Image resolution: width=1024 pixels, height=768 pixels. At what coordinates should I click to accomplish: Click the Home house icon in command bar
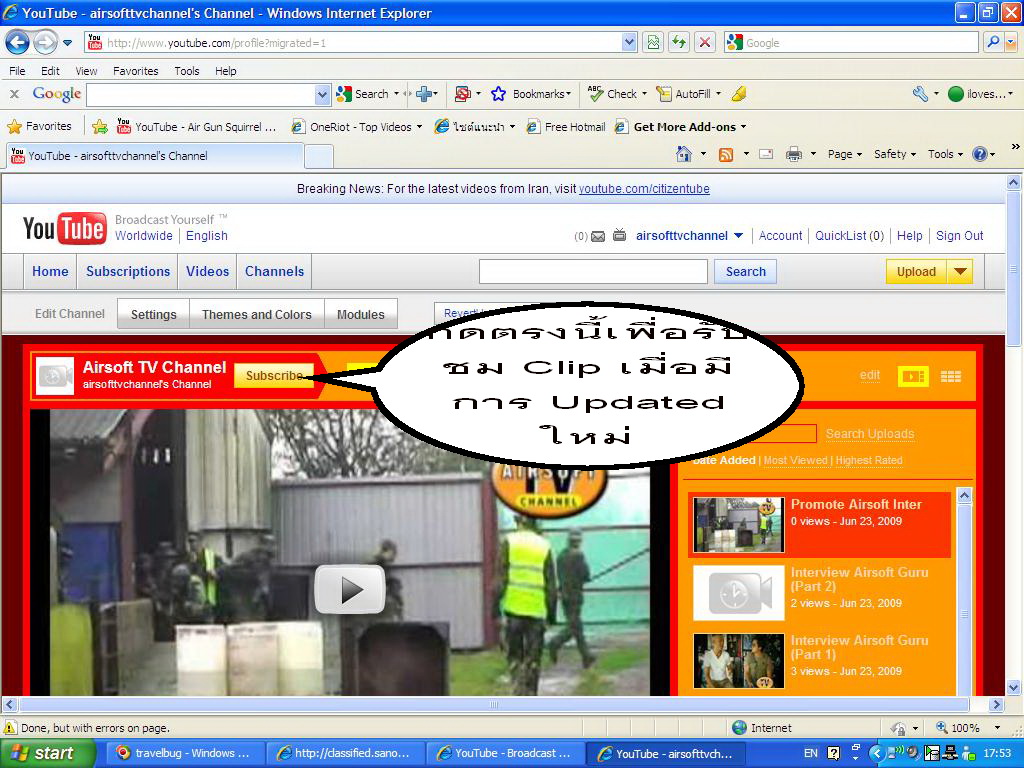point(684,154)
